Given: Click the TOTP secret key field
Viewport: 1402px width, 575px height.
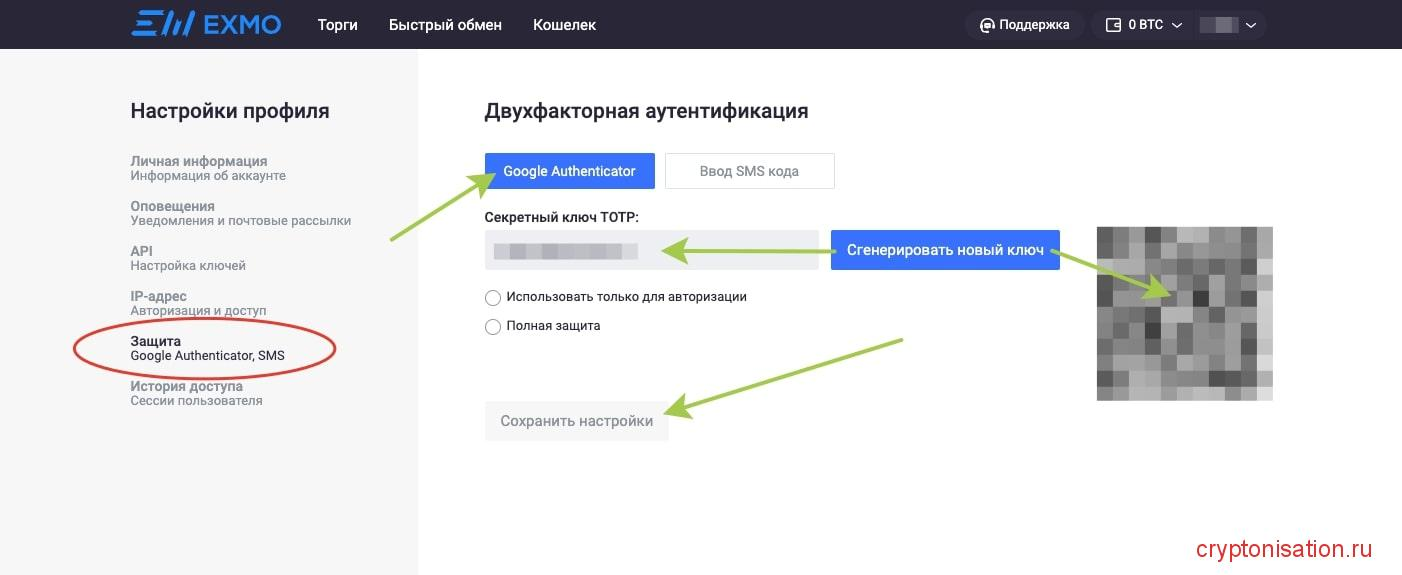Looking at the screenshot, I should point(651,250).
